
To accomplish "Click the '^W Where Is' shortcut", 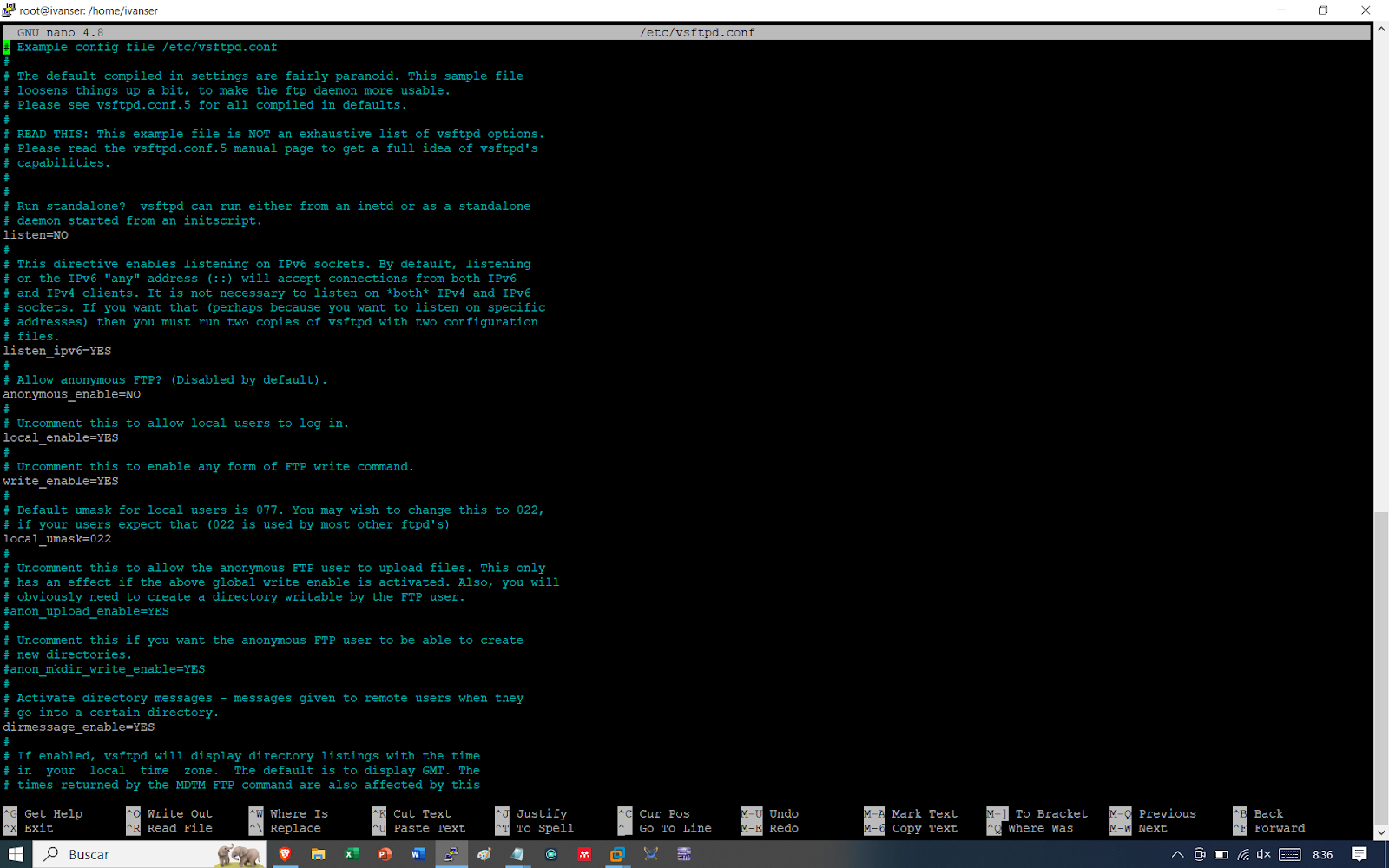I will (289, 814).
